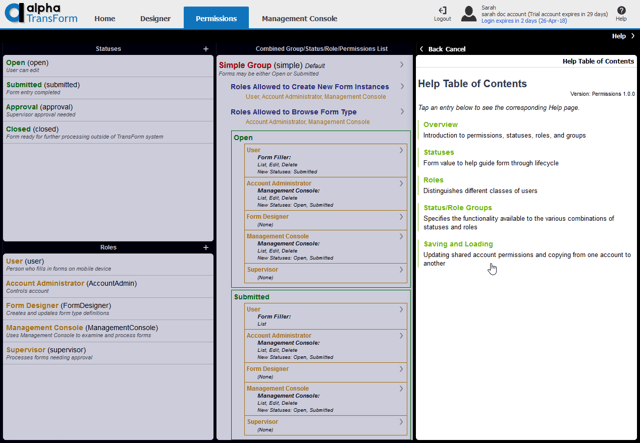Open Help via question mark icon
The height and width of the screenshot is (443, 640).
click(621, 10)
